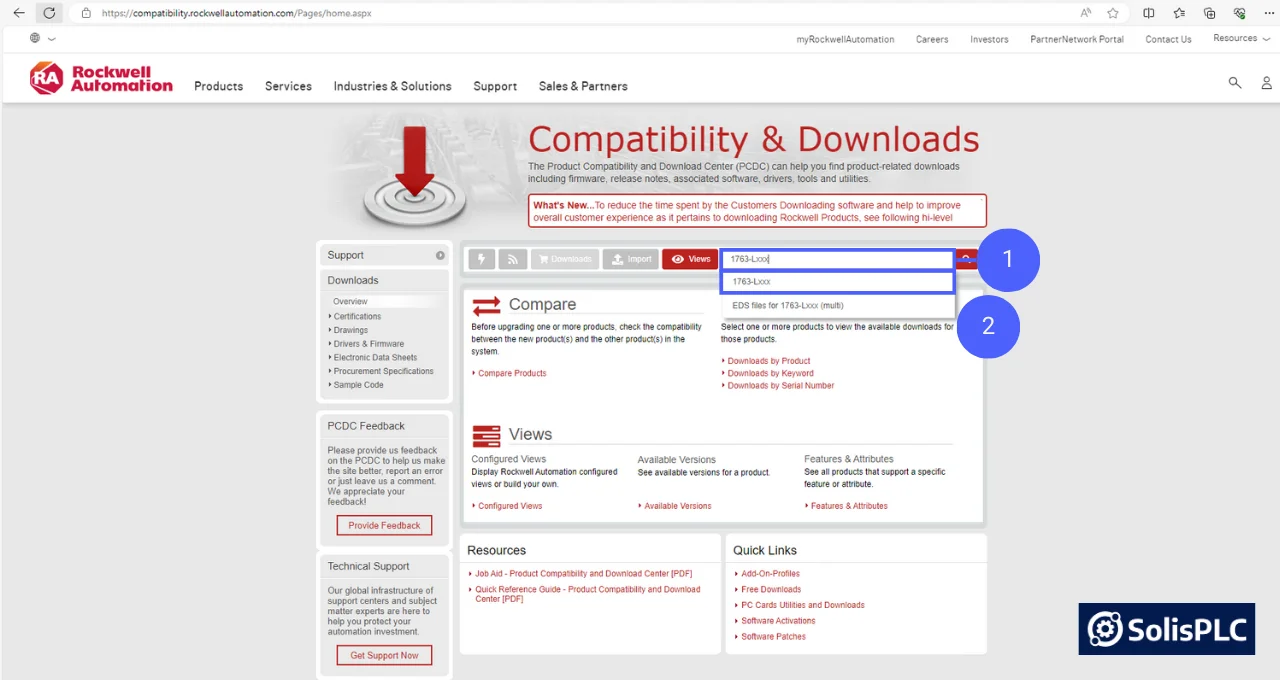This screenshot has width=1280, height=680.
Task: Follow the Compare Products link
Action: [x=512, y=372]
